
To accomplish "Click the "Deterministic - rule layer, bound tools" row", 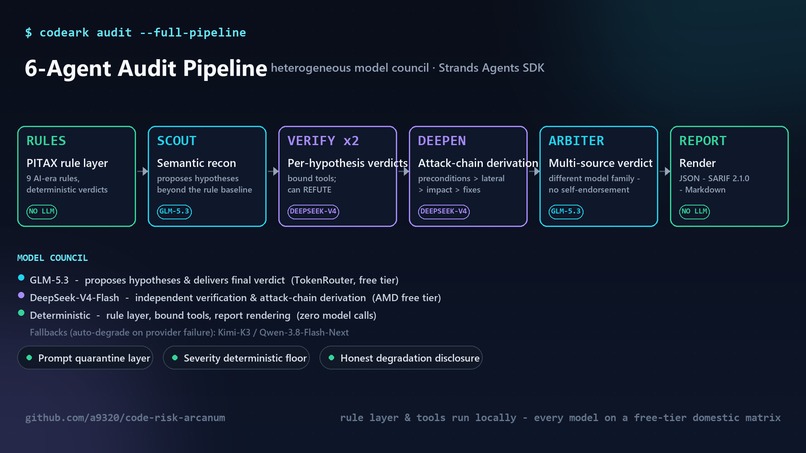I will 203,315.
